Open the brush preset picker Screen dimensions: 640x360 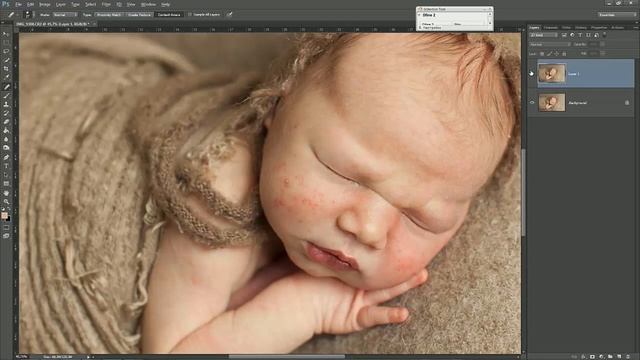pyautogui.click(x=28, y=15)
